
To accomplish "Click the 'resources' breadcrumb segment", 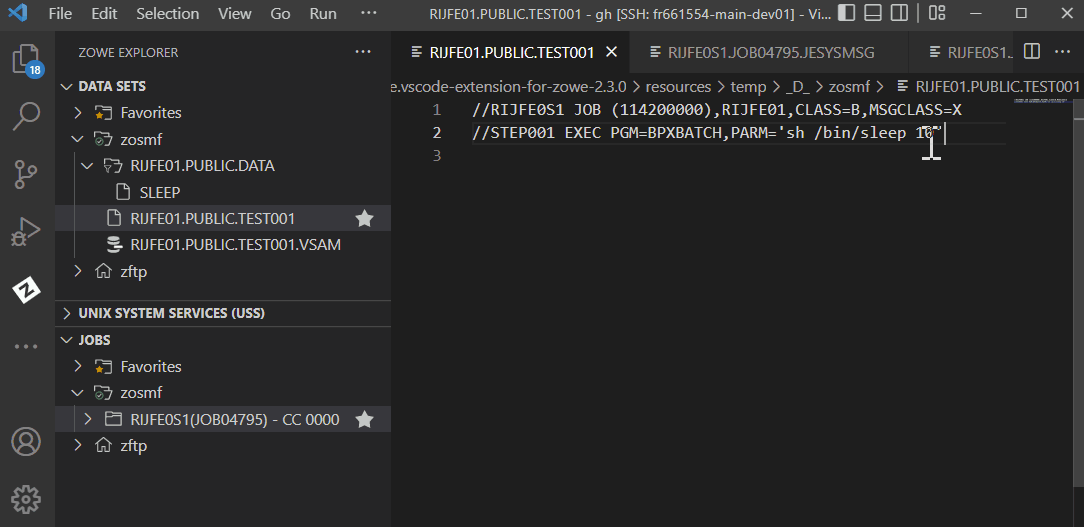I will click(678, 87).
